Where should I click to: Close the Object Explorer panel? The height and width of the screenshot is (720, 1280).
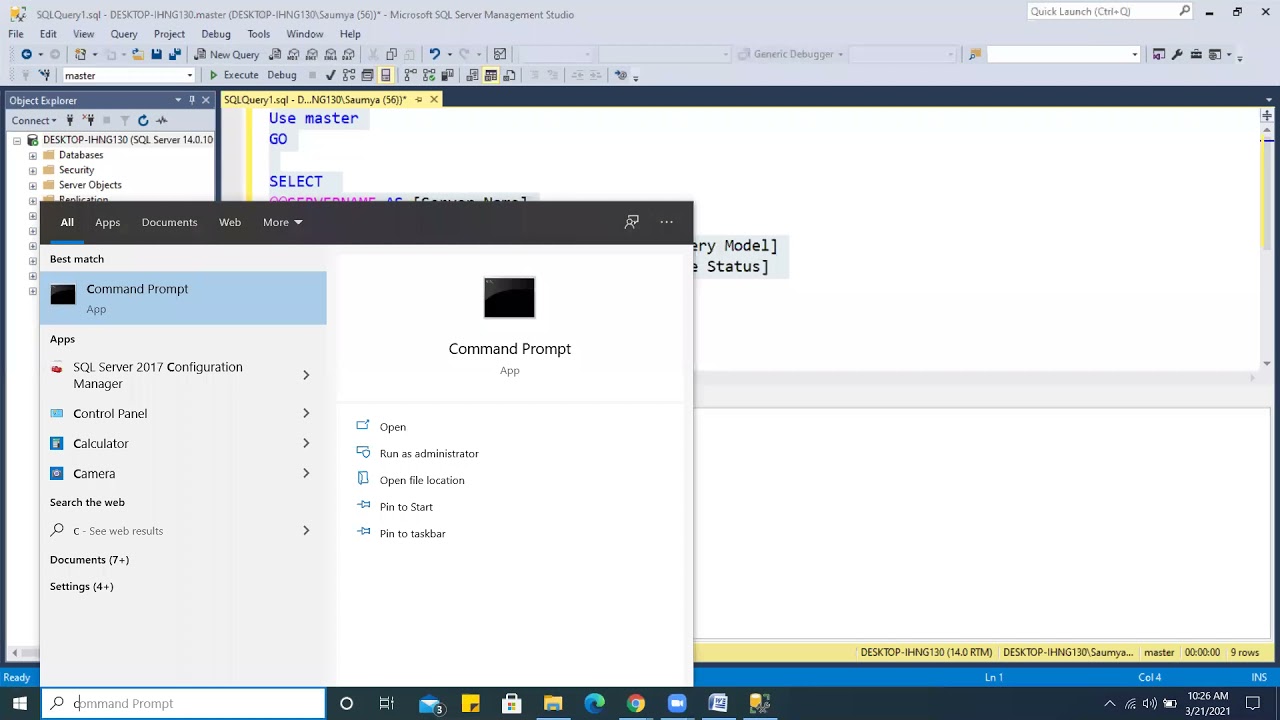pyautogui.click(x=205, y=100)
